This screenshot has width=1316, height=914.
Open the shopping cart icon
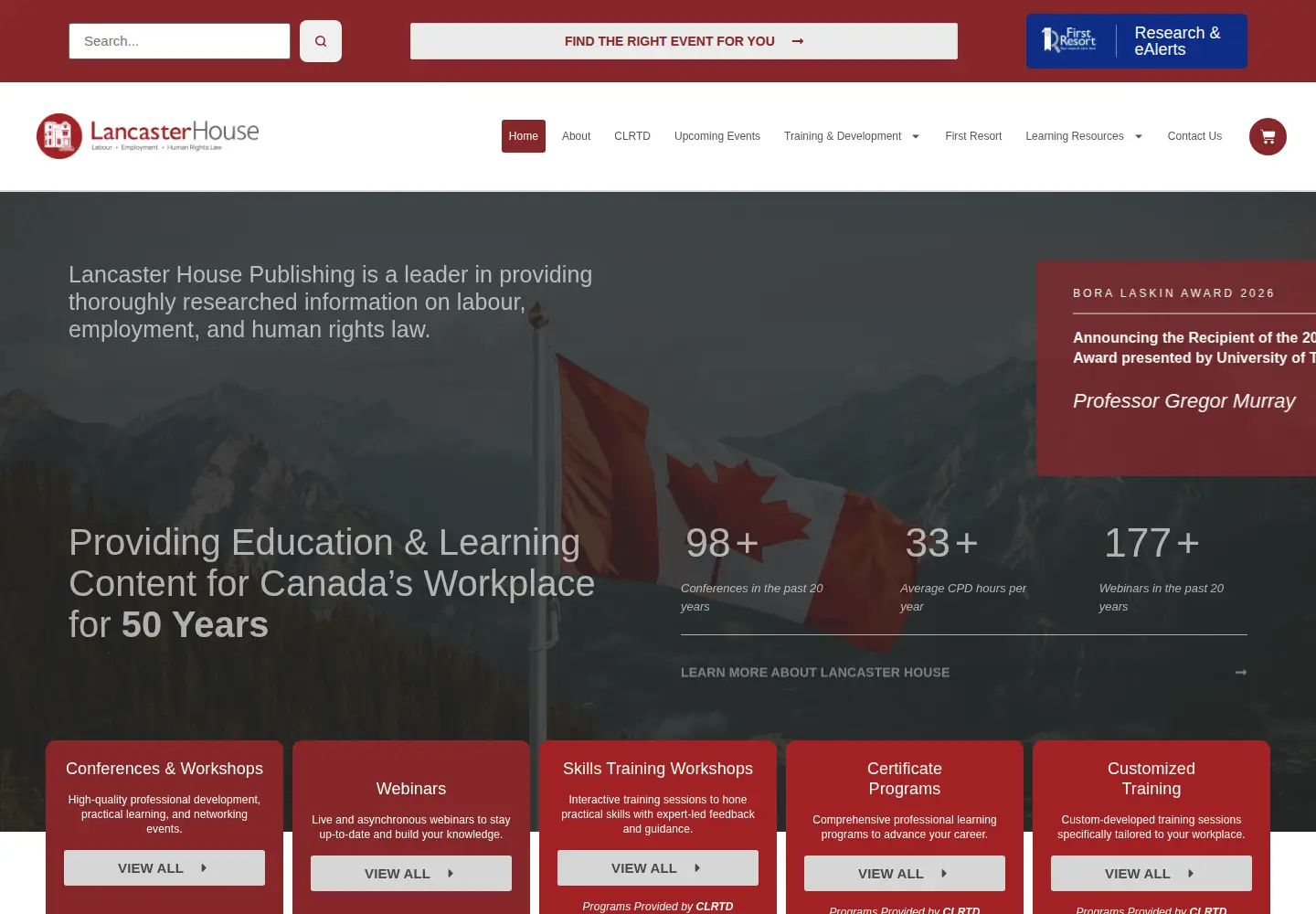pos(1268,137)
